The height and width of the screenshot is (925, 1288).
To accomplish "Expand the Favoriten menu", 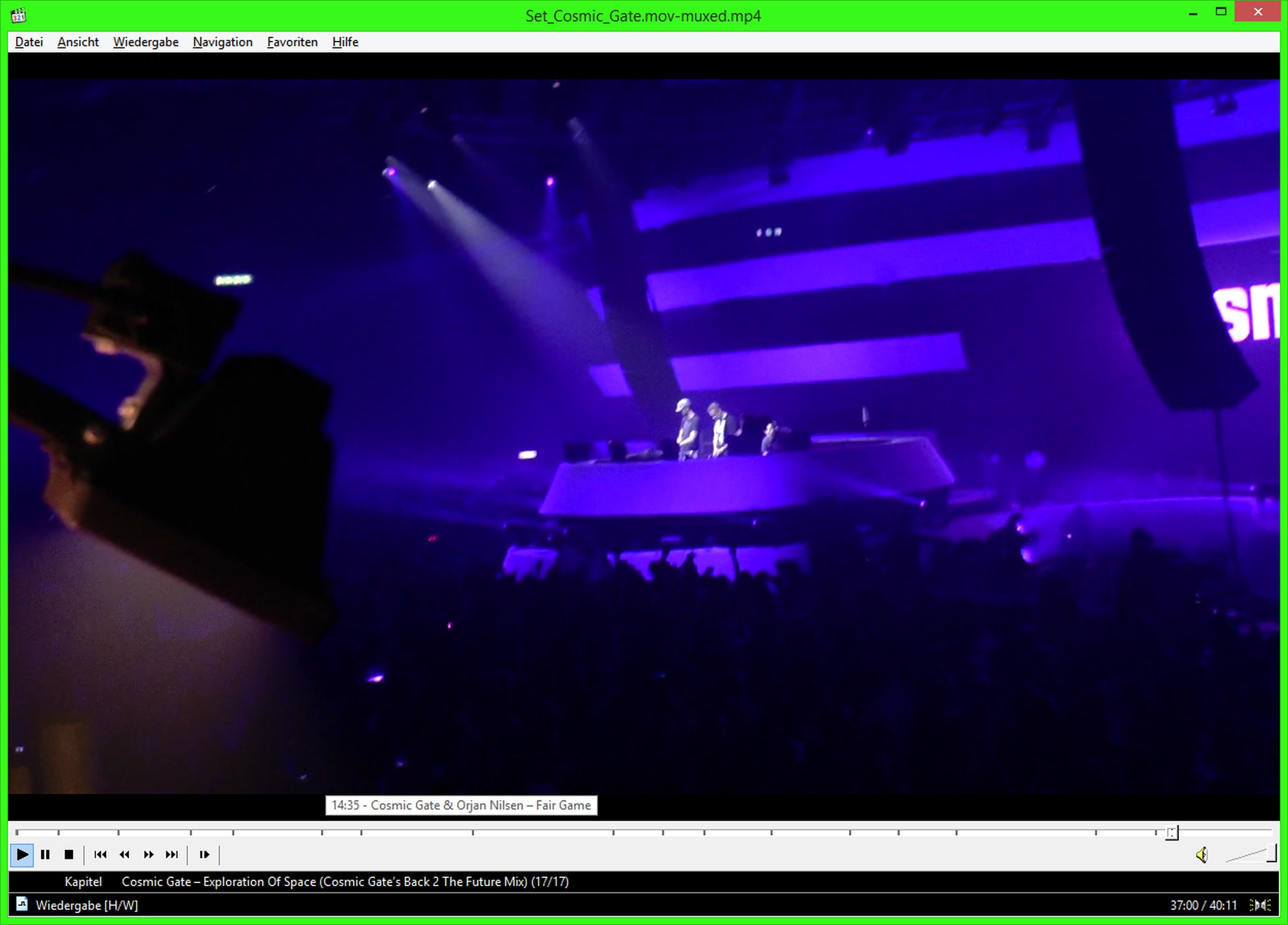I will click(292, 42).
